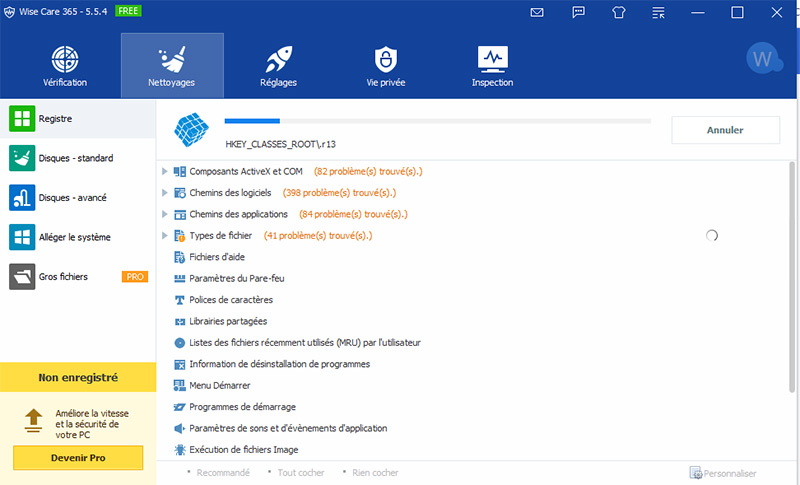Screen dimensions: 800x485
Task: Click the Personnaliser link text
Action: click(730, 473)
